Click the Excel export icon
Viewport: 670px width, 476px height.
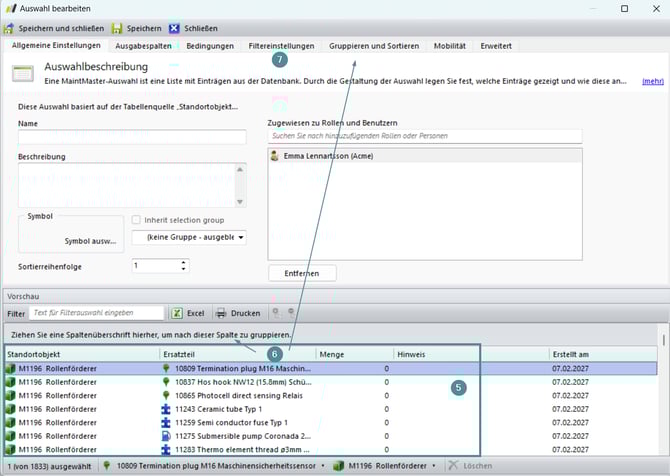coord(177,313)
